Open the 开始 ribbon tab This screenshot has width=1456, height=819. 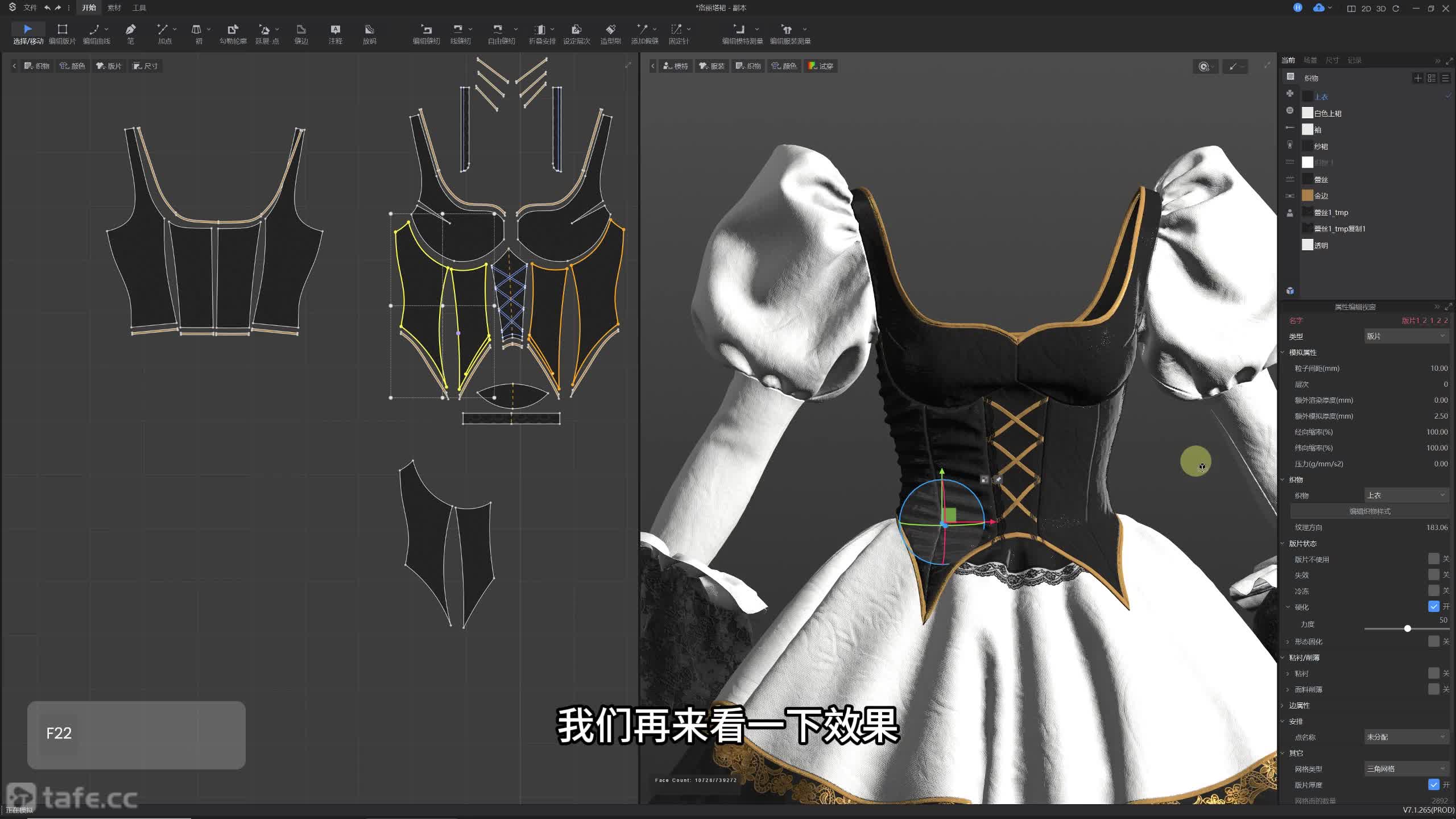tap(89, 8)
